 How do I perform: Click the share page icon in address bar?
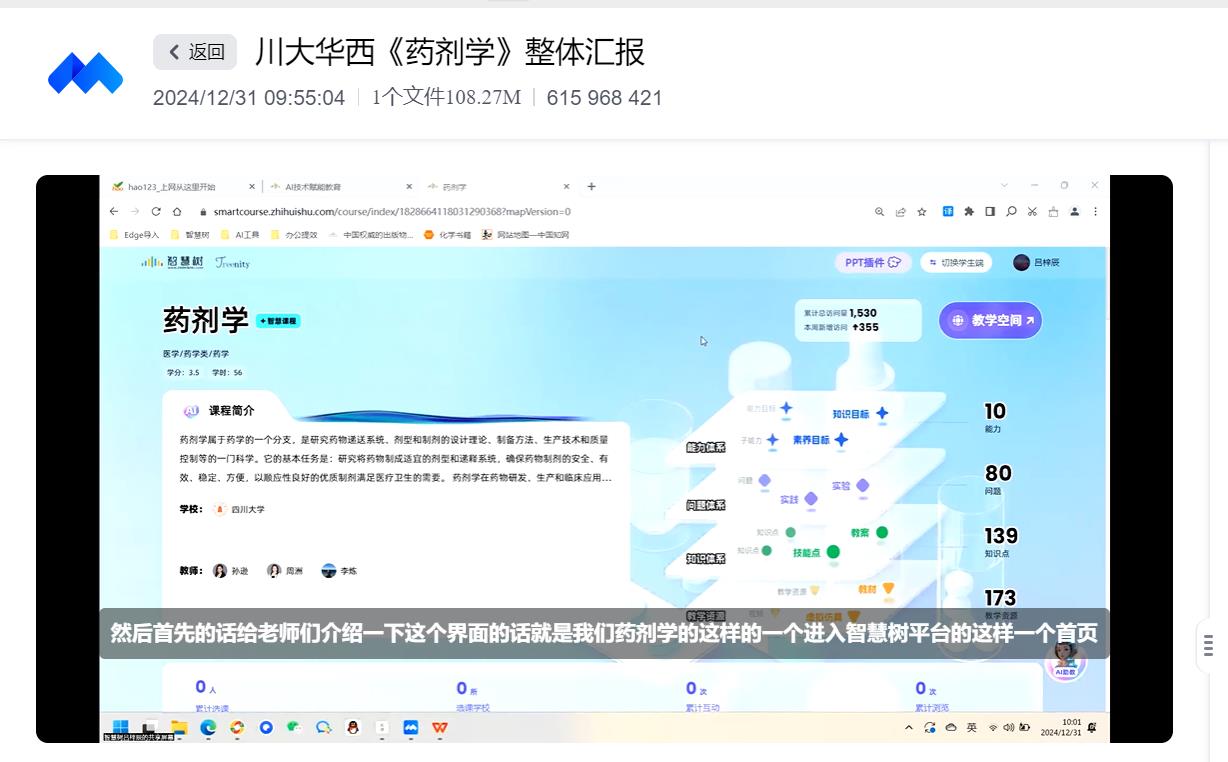click(x=900, y=211)
